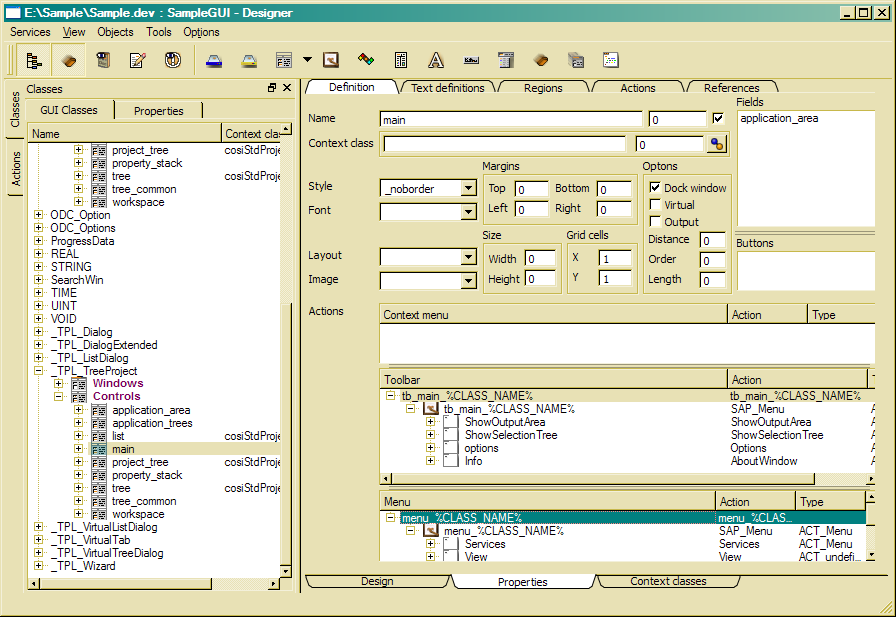Screen dimensions: 896x617
Task: Switch to the Context classes bottom tab
Action: point(668,581)
